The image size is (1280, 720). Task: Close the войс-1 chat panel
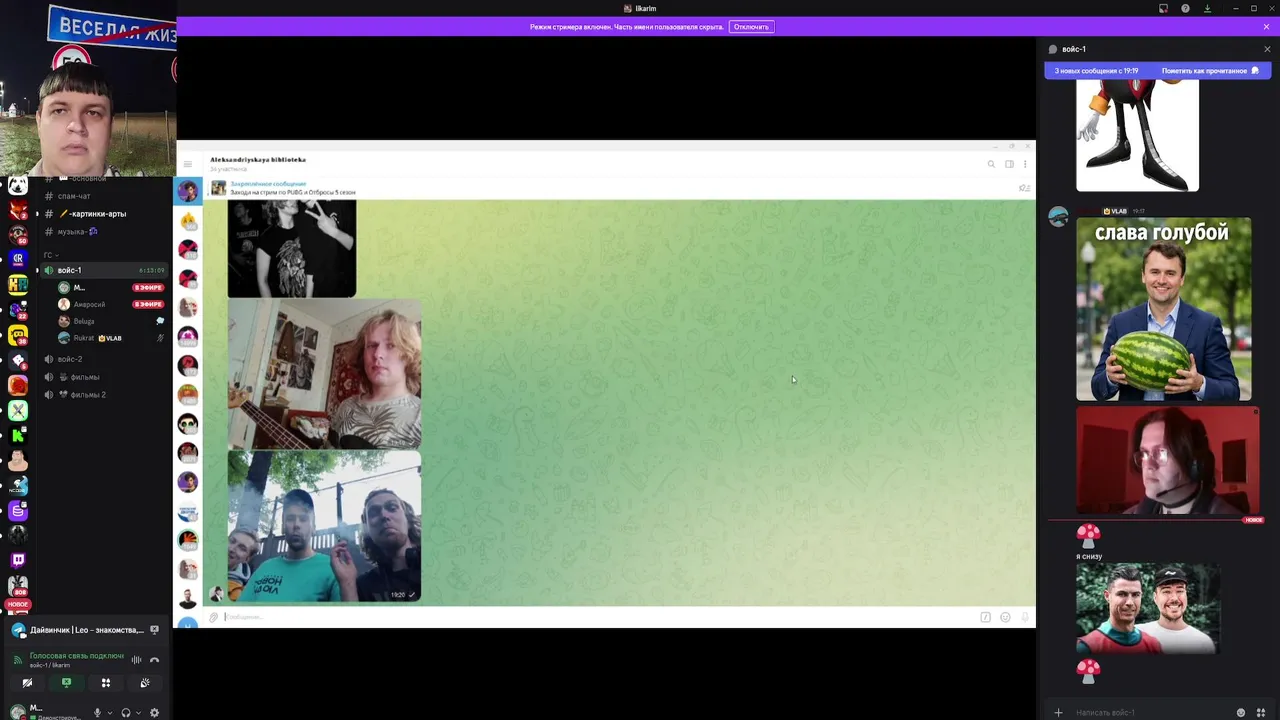coord(1267,49)
